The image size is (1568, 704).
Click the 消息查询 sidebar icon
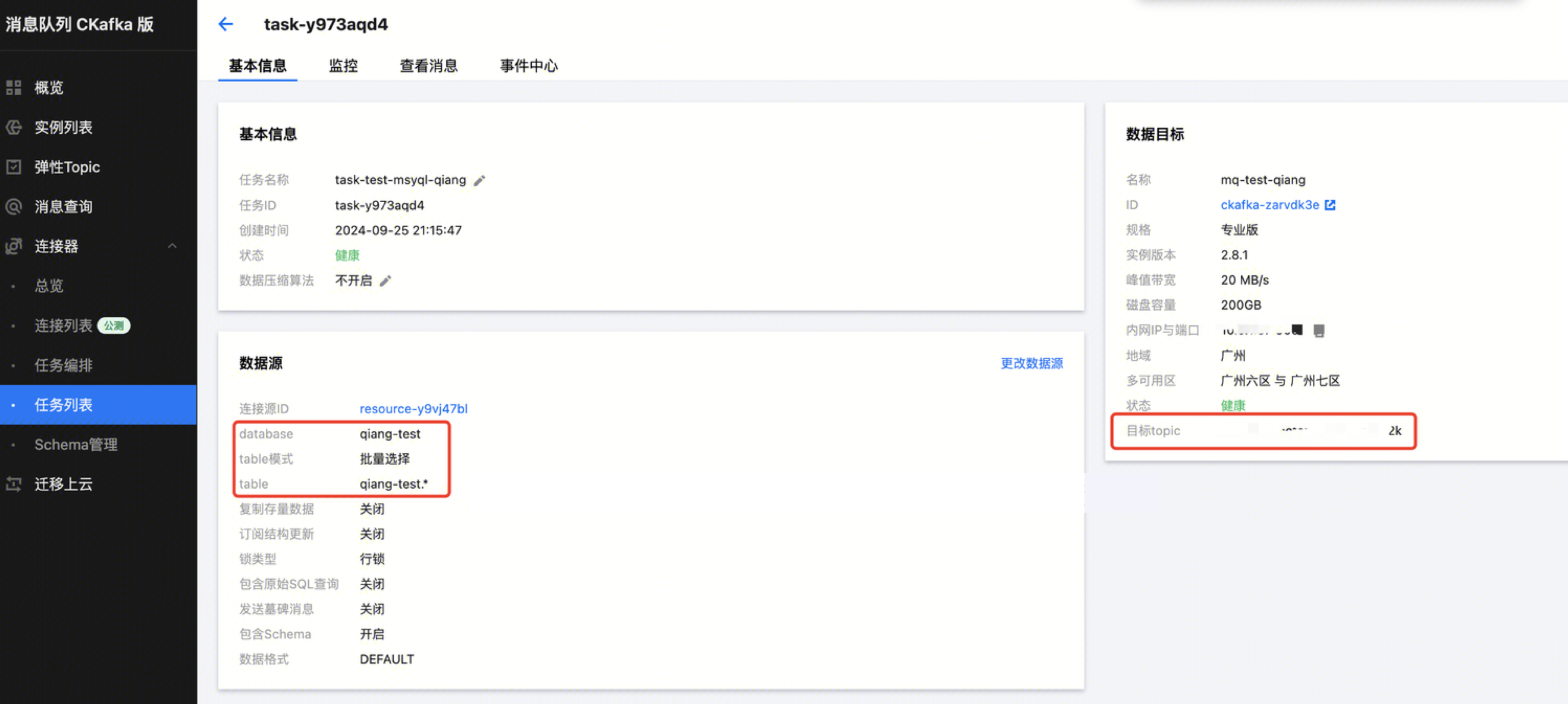[14, 206]
